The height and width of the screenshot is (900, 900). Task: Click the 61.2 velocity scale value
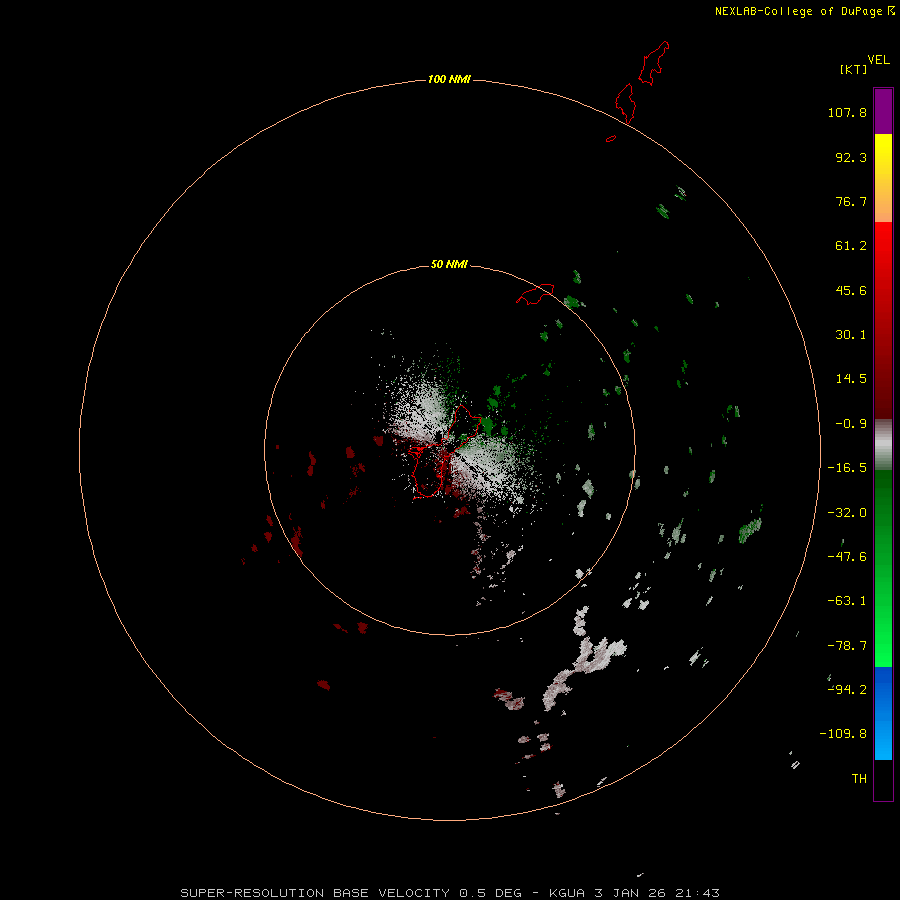[x=851, y=246]
